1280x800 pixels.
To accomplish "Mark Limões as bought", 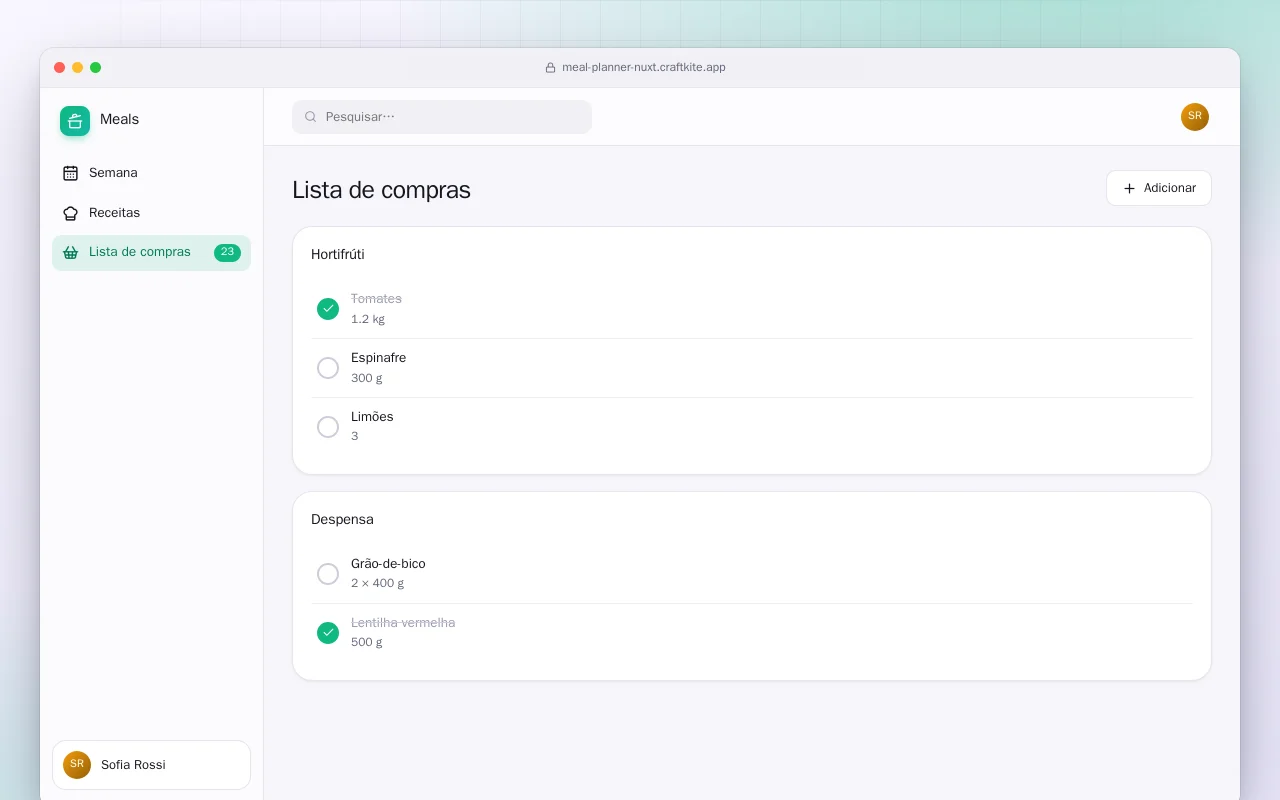I will pos(328,427).
